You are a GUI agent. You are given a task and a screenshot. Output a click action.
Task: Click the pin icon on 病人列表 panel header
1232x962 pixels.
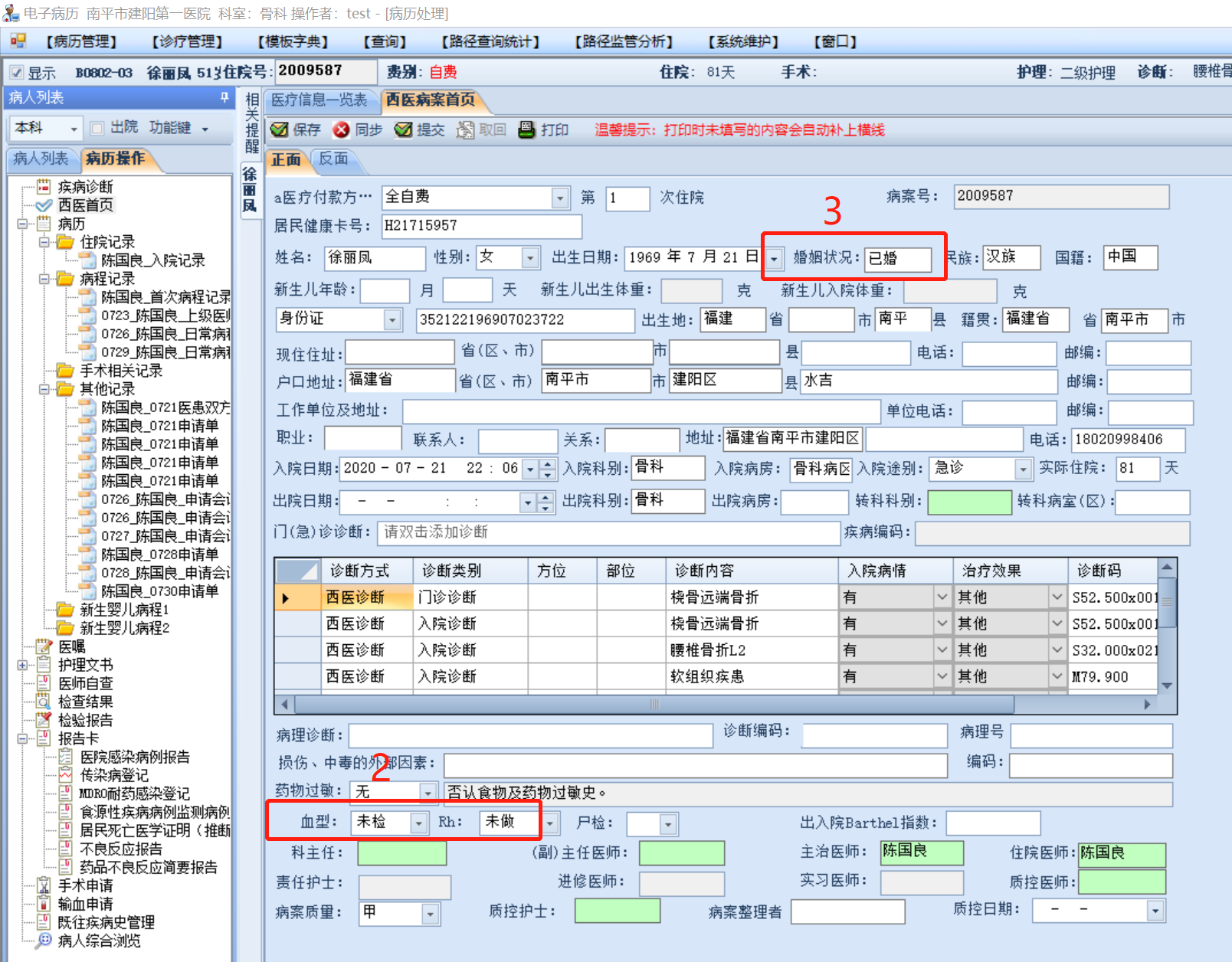[x=224, y=97]
